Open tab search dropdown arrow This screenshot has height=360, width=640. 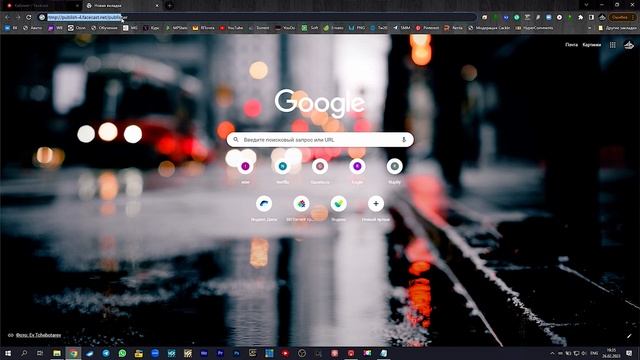click(x=586, y=5)
